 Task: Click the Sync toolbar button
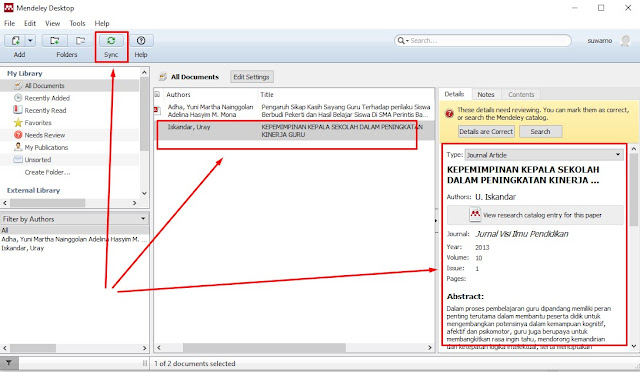click(x=111, y=40)
